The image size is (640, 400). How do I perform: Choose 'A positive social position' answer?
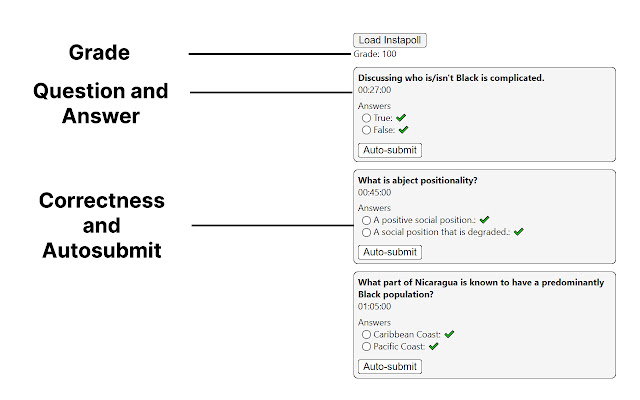point(367,220)
